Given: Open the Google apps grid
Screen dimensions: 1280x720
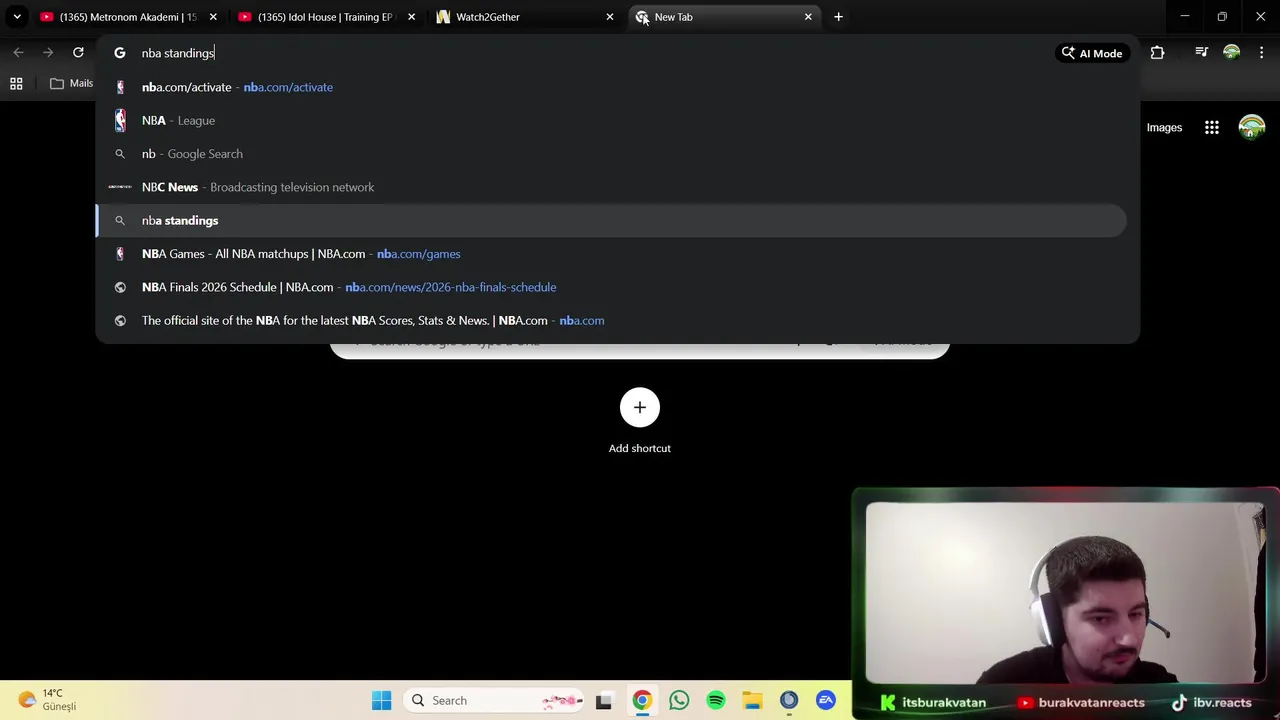Looking at the screenshot, I should tap(1212, 127).
